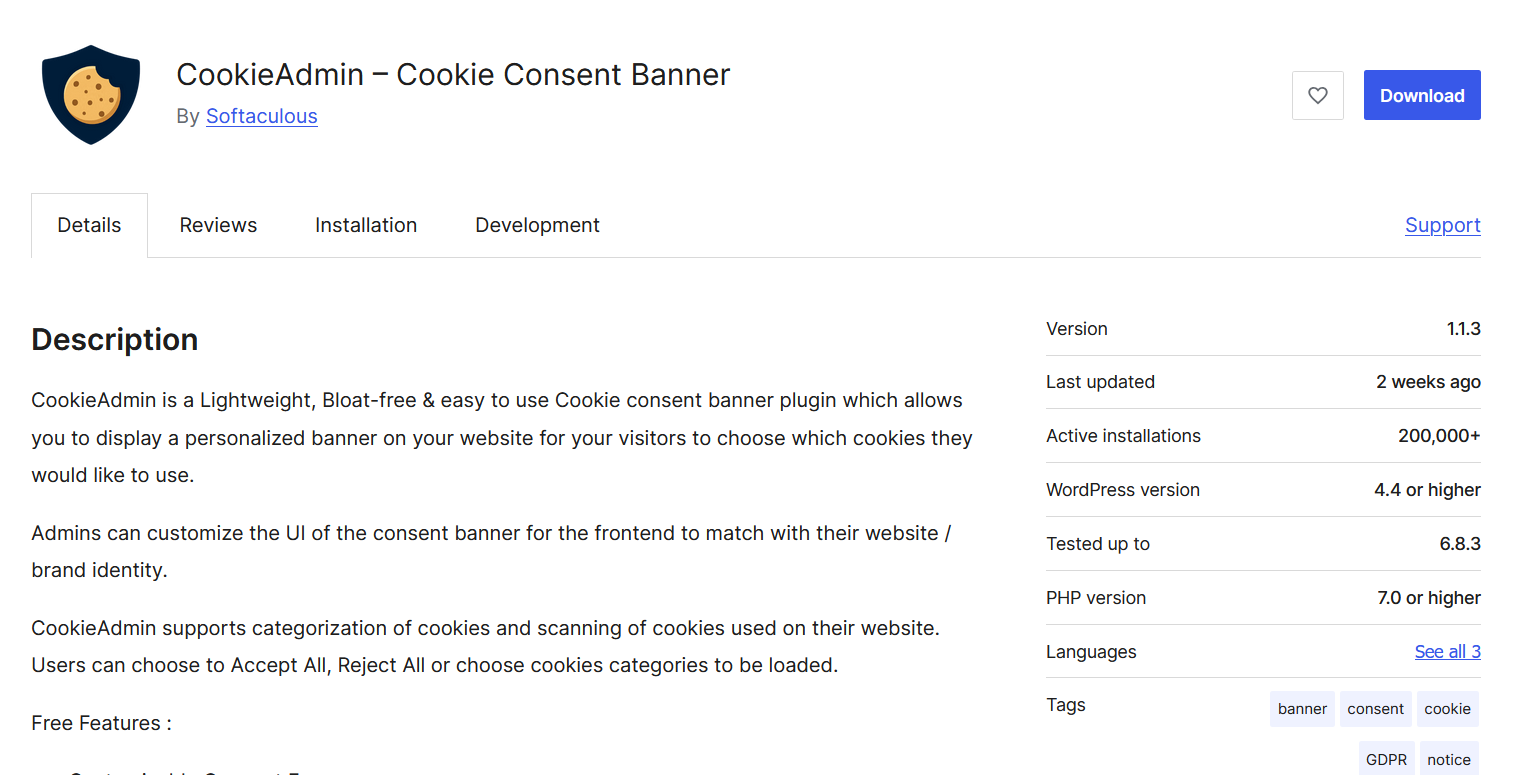Add plugin to favorites via heart icon
The height and width of the screenshot is (775, 1515).
click(x=1317, y=95)
